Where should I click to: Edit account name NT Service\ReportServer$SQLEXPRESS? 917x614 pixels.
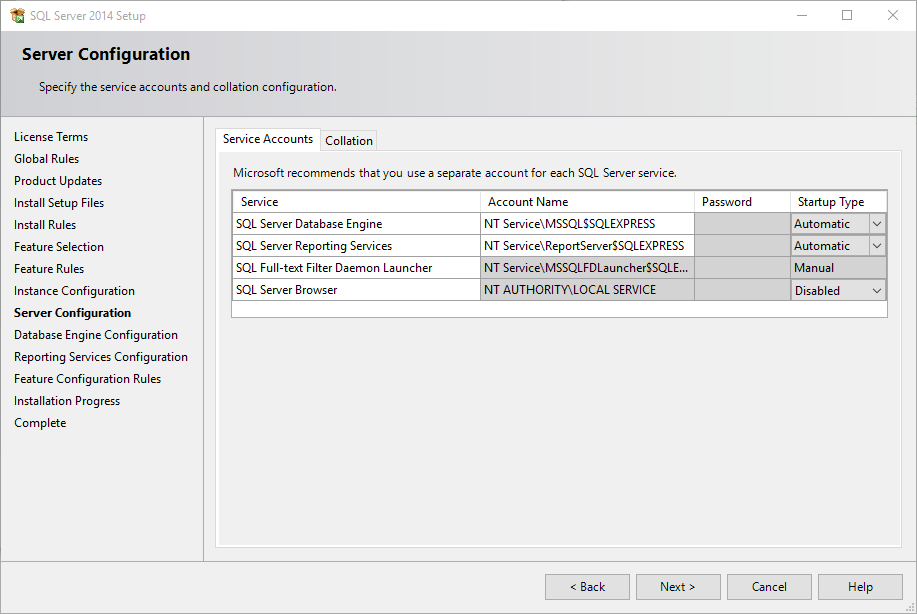point(587,246)
